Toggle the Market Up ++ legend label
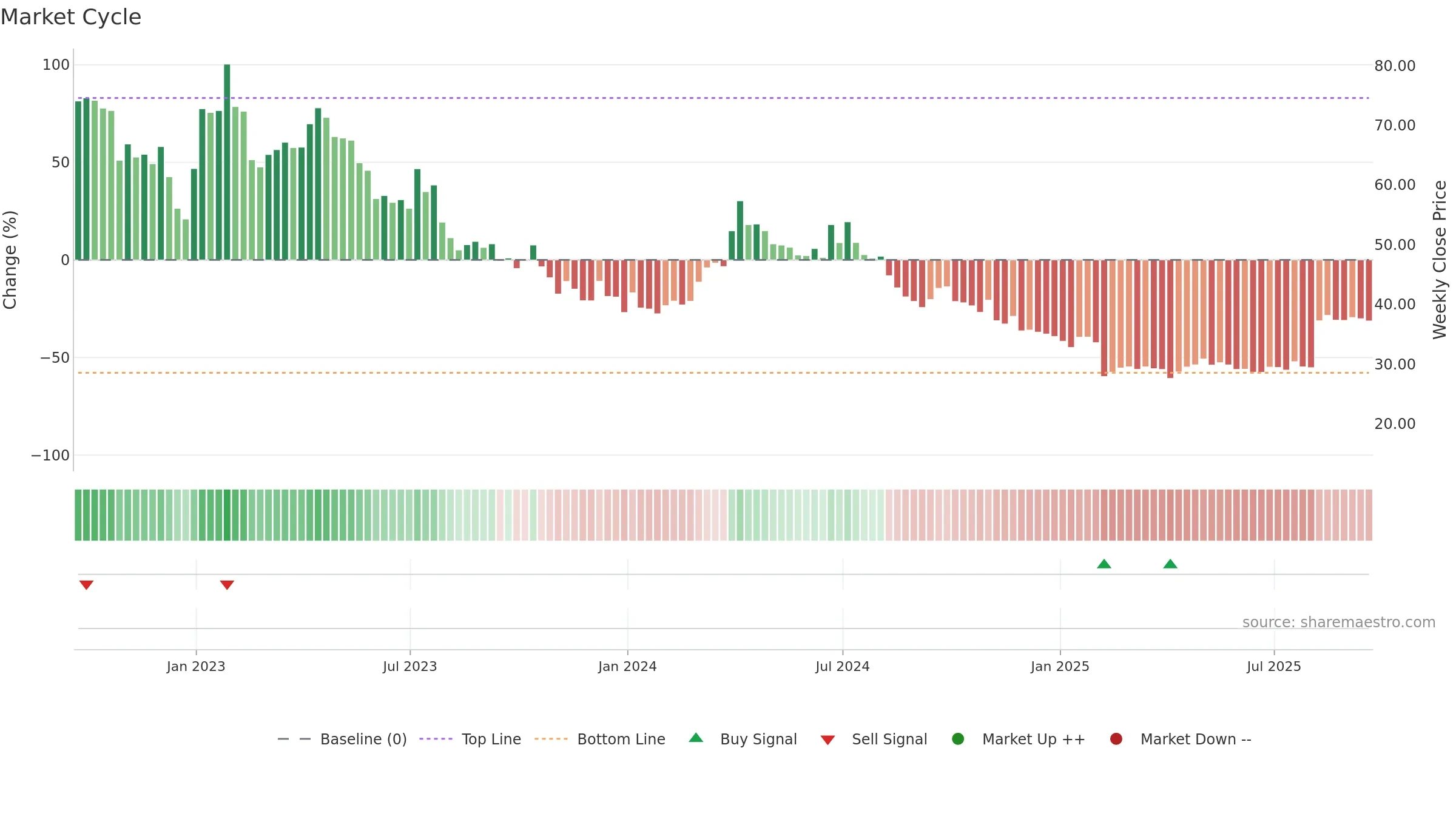Screen dimensions: 1456x819 pyautogui.click(x=1034, y=740)
